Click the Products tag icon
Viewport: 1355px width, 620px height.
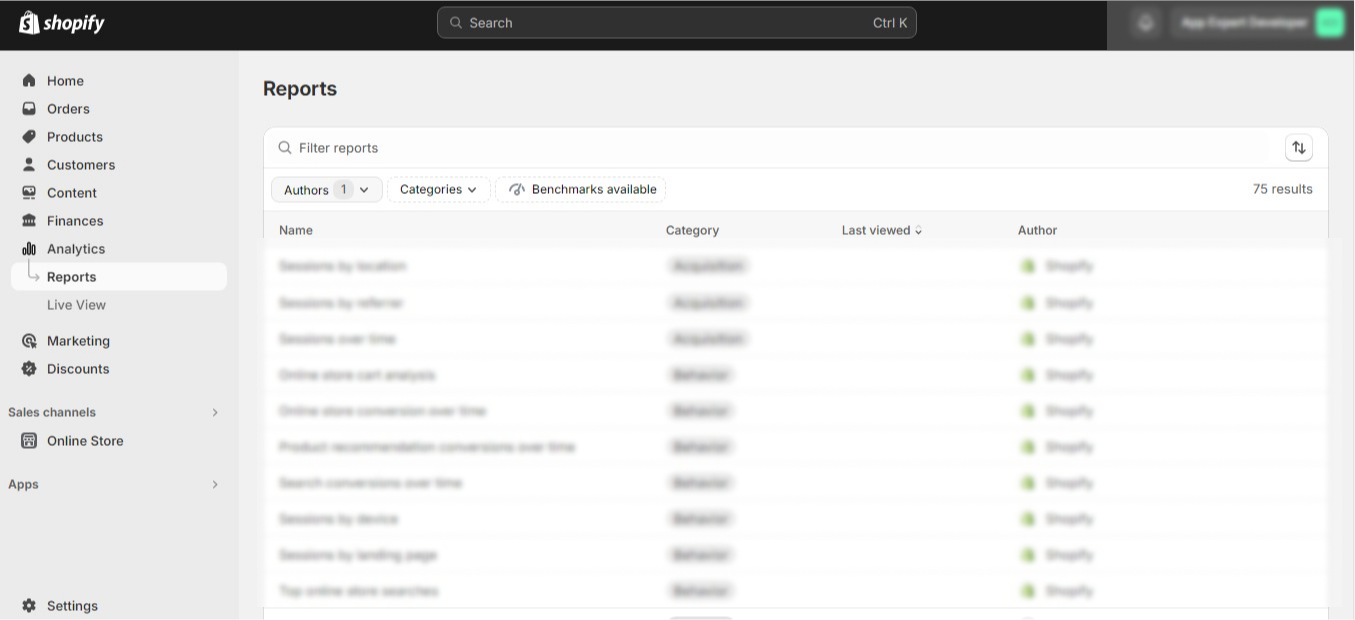tap(29, 136)
